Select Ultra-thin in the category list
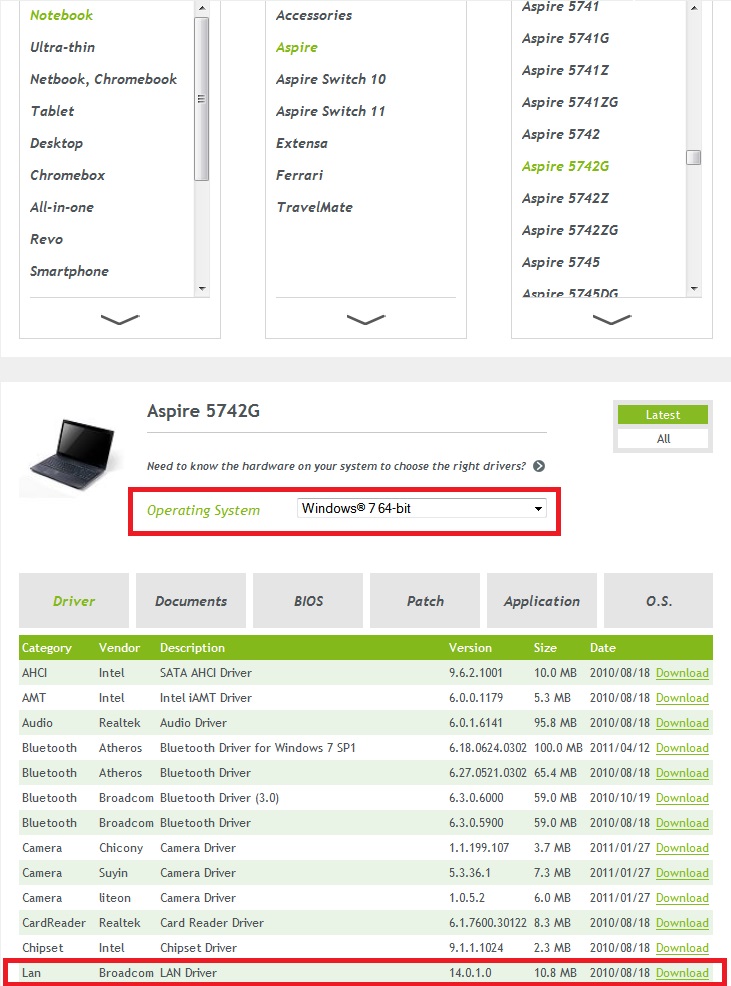The width and height of the screenshot is (731, 986). tap(62, 47)
